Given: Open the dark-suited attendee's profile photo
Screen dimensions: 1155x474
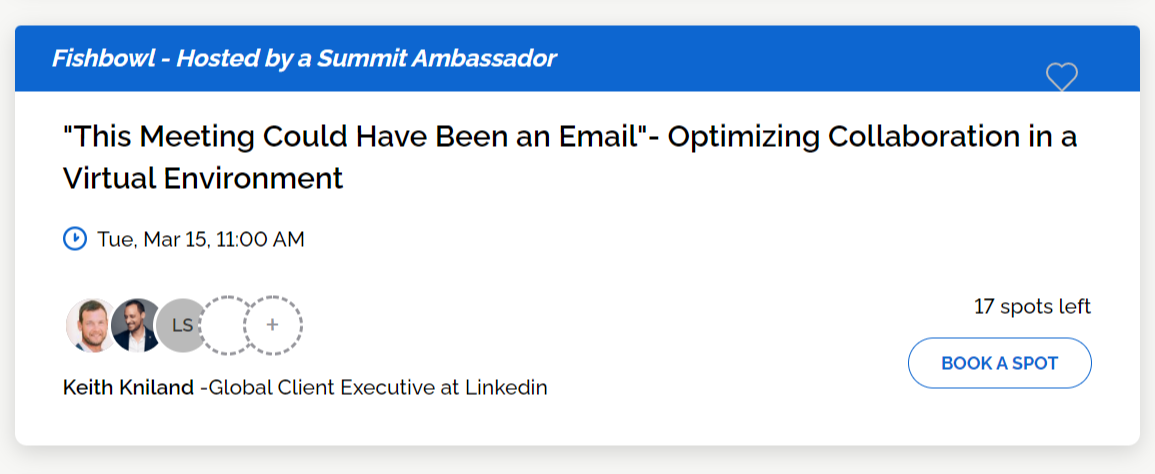Looking at the screenshot, I should point(135,325).
